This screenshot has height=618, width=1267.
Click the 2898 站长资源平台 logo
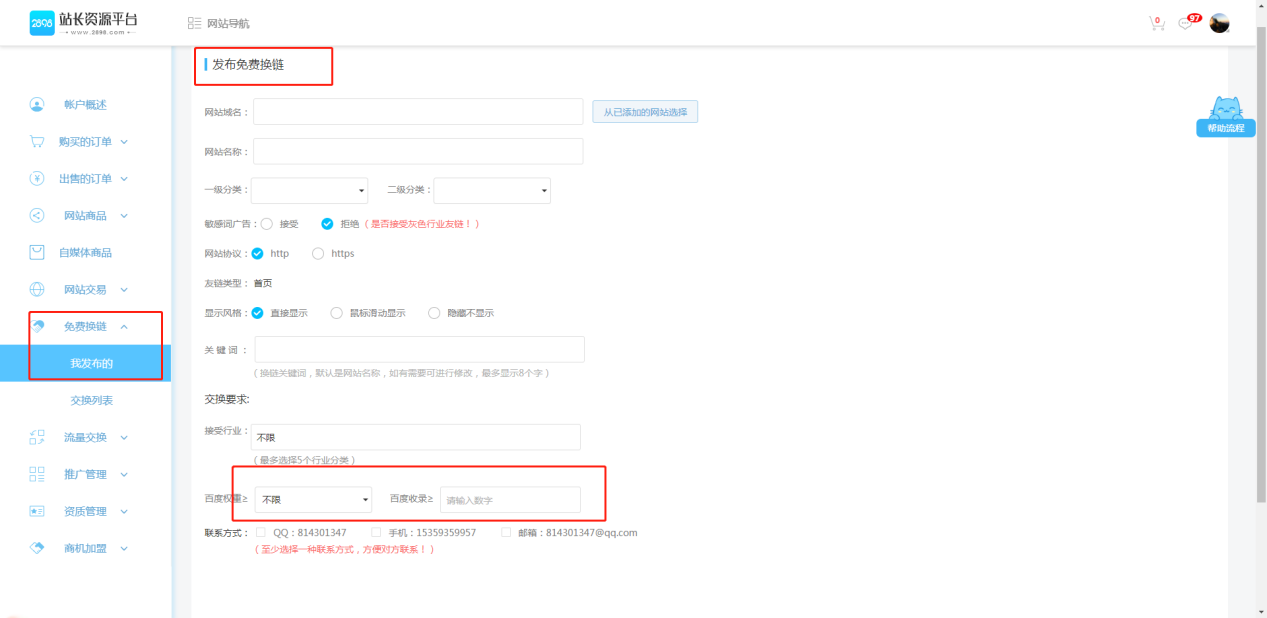[83, 23]
